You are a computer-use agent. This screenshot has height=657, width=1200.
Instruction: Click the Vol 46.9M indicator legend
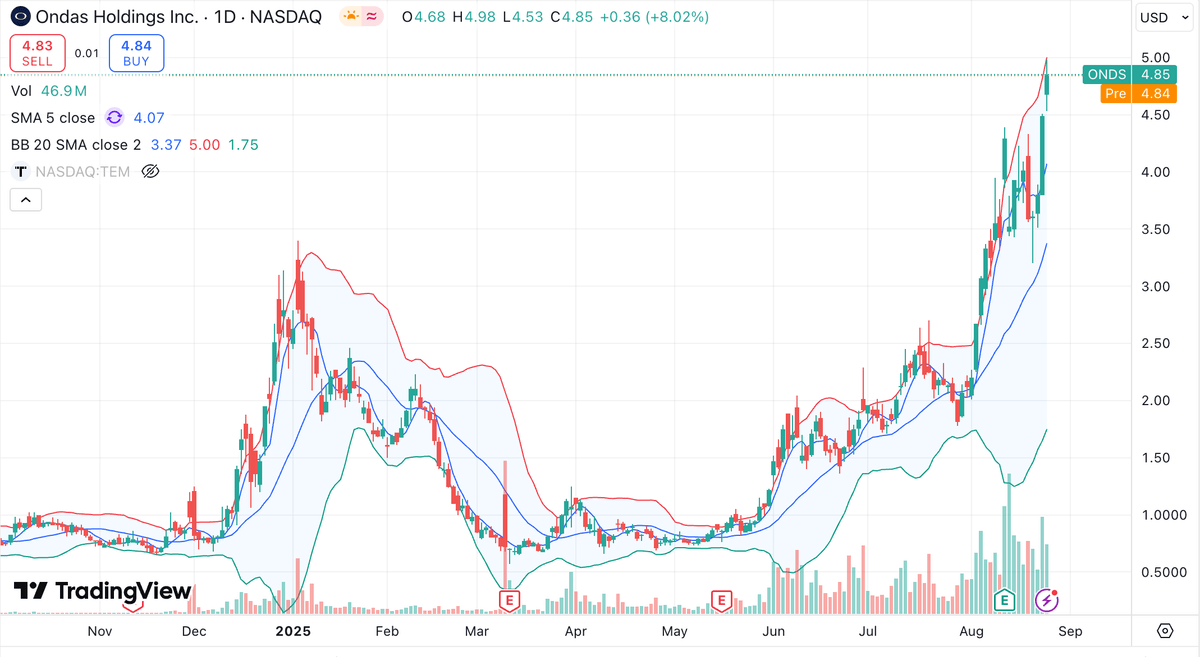point(47,90)
